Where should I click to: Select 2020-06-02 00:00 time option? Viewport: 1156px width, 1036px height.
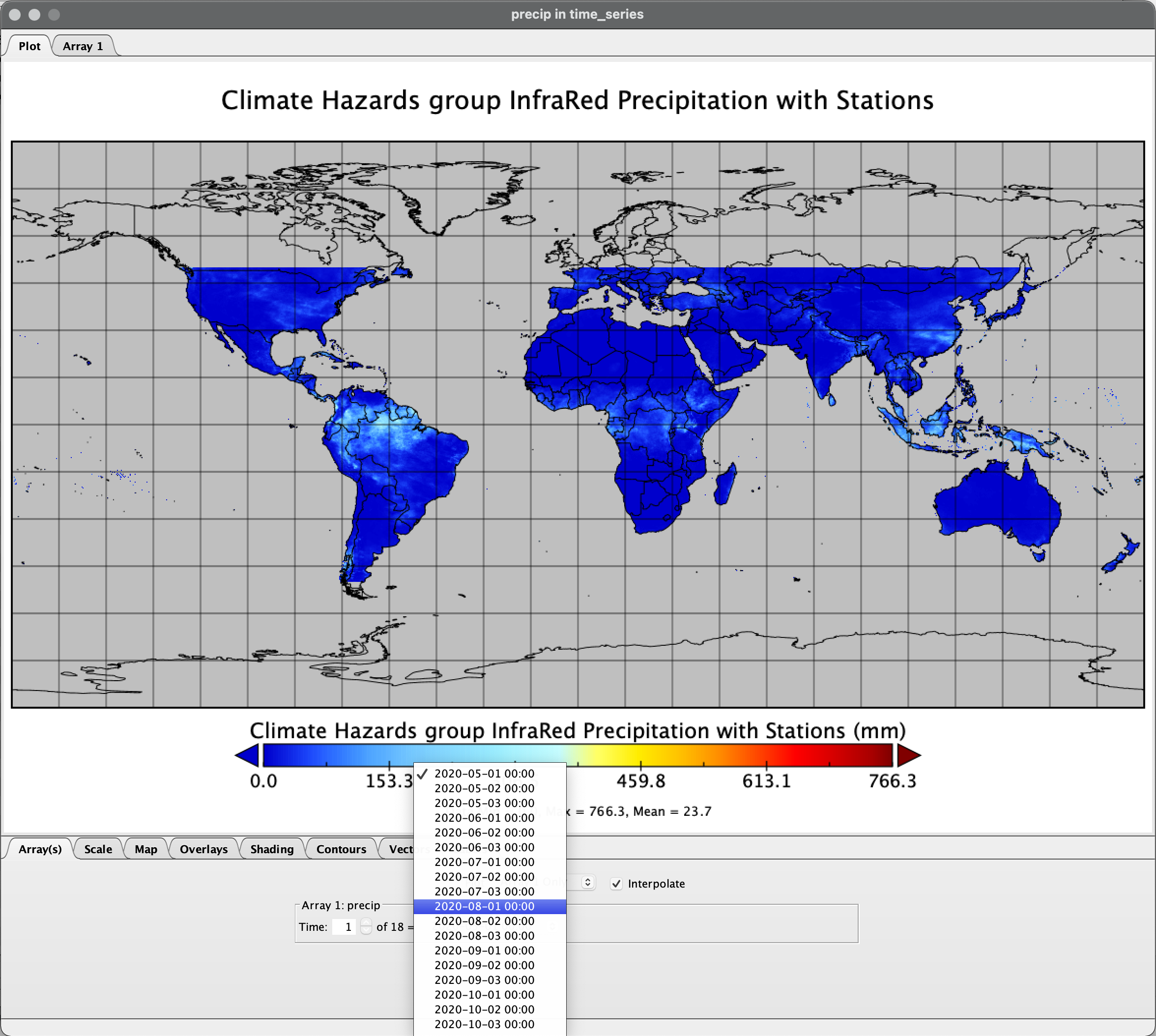pyautogui.click(x=484, y=832)
